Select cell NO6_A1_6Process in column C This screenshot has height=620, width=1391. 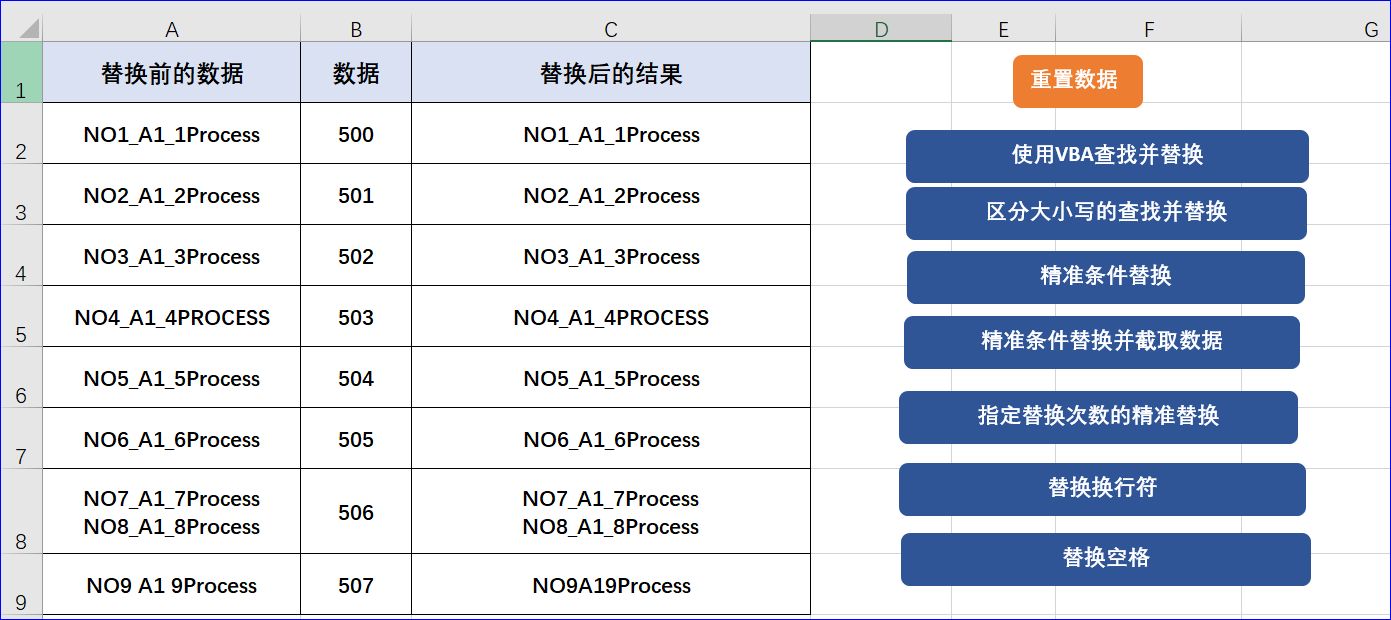click(611, 438)
